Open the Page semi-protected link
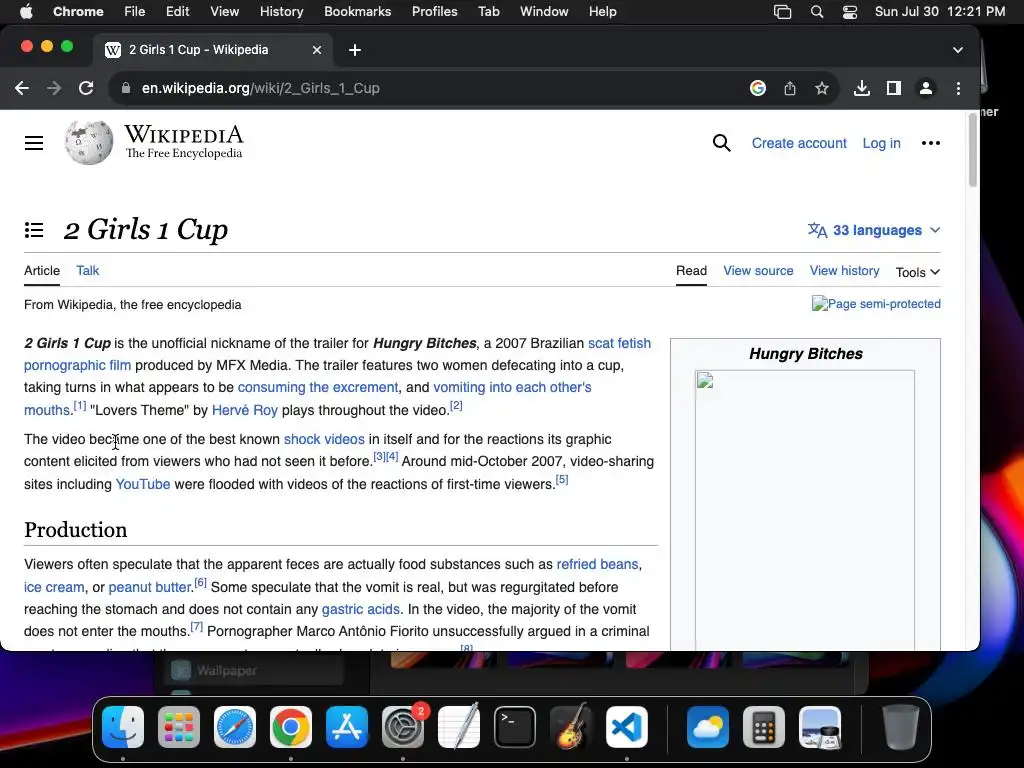The height and width of the screenshot is (768, 1024). click(x=876, y=304)
